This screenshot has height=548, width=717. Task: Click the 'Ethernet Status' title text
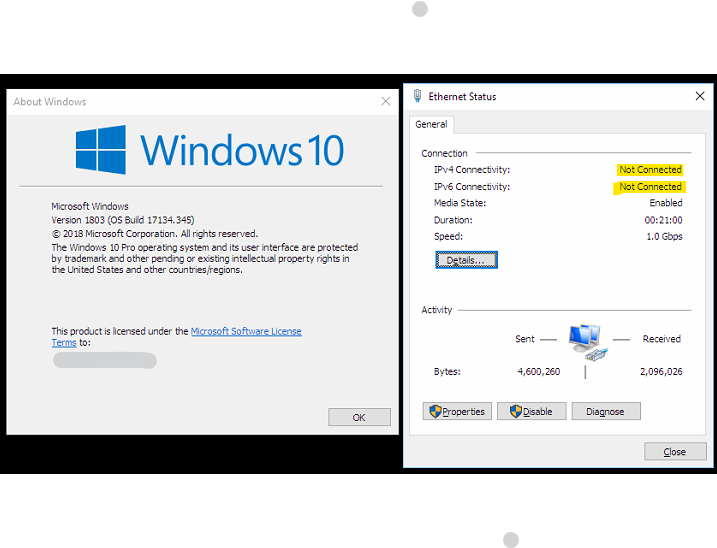[462, 97]
